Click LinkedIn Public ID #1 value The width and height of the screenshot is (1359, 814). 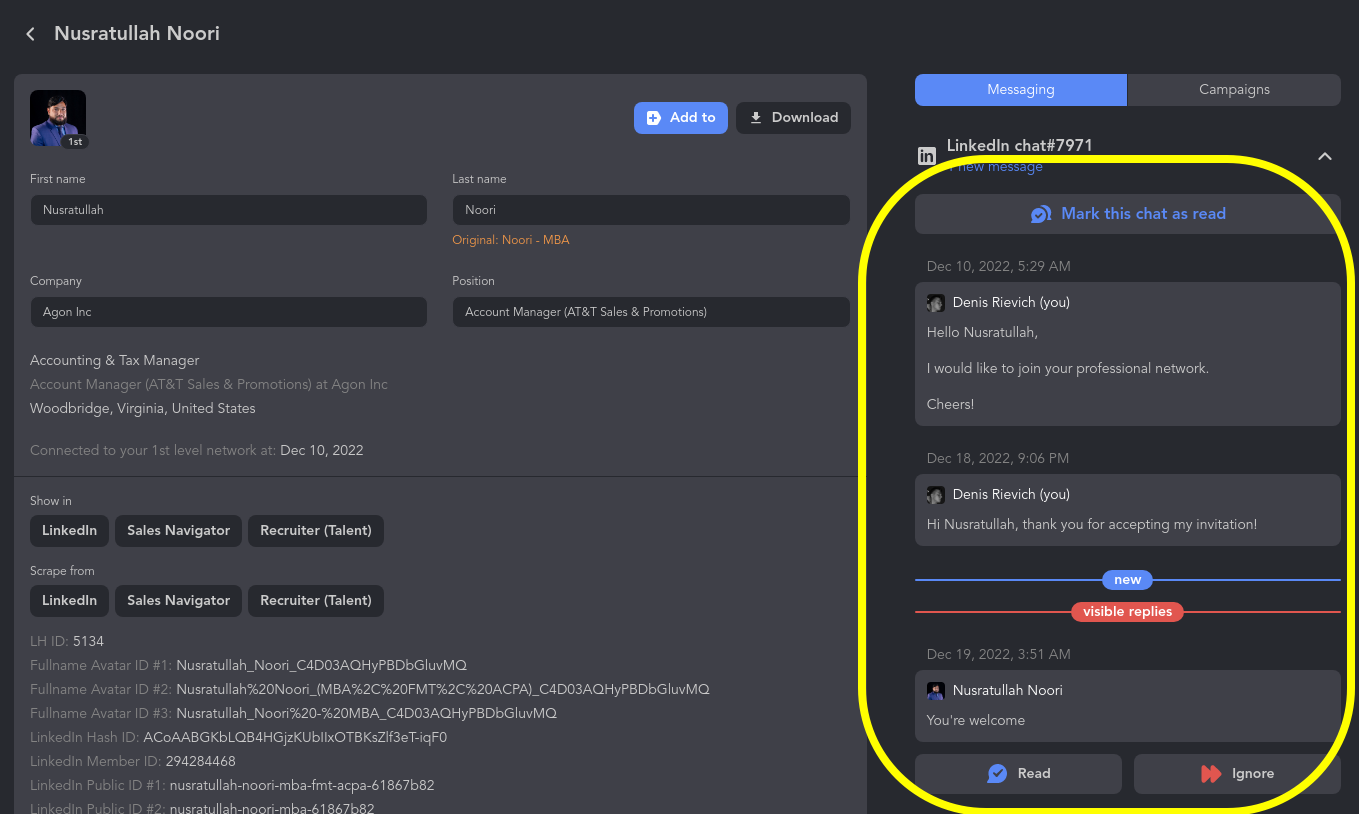pyautogui.click(x=302, y=786)
